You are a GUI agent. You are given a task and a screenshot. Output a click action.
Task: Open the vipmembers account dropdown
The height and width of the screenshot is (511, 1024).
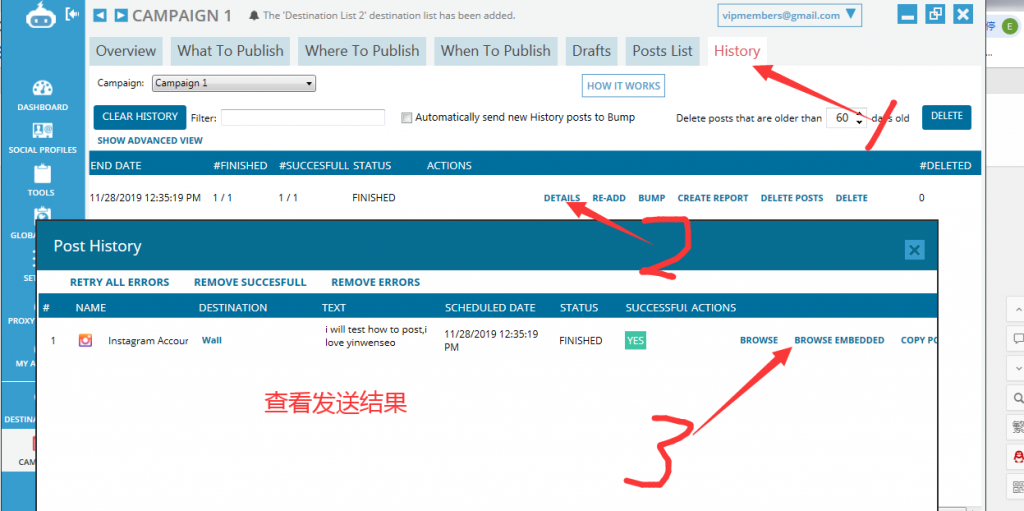click(788, 15)
